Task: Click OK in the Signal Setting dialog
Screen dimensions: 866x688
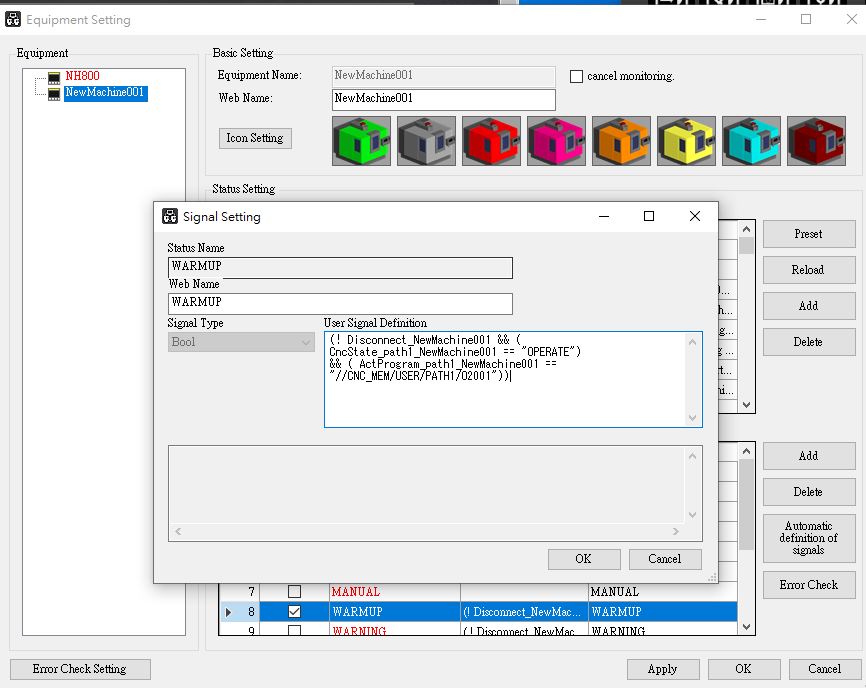Action: click(x=583, y=559)
